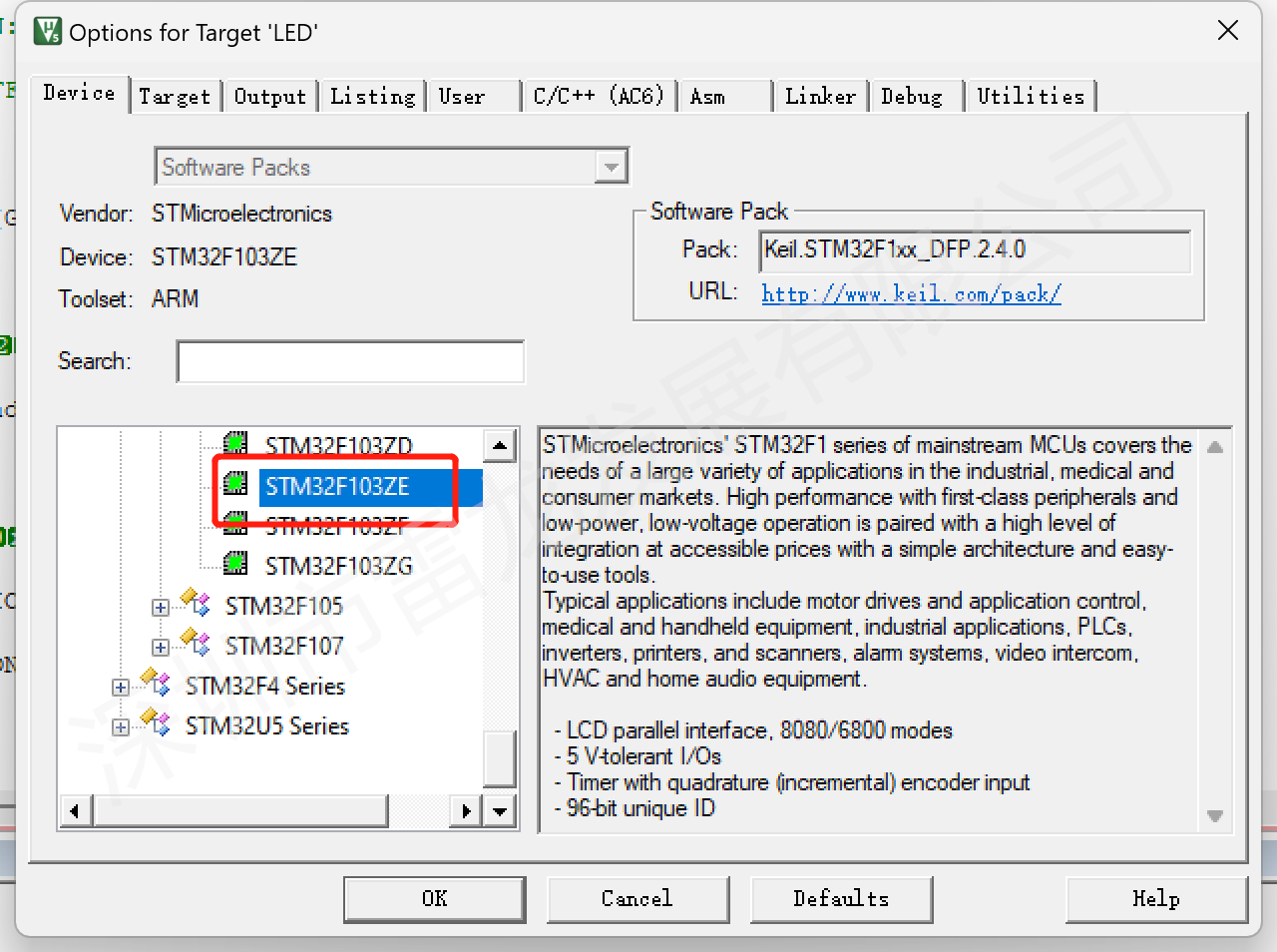The width and height of the screenshot is (1277, 952).
Task: Click the device Search input field
Action: (x=350, y=361)
